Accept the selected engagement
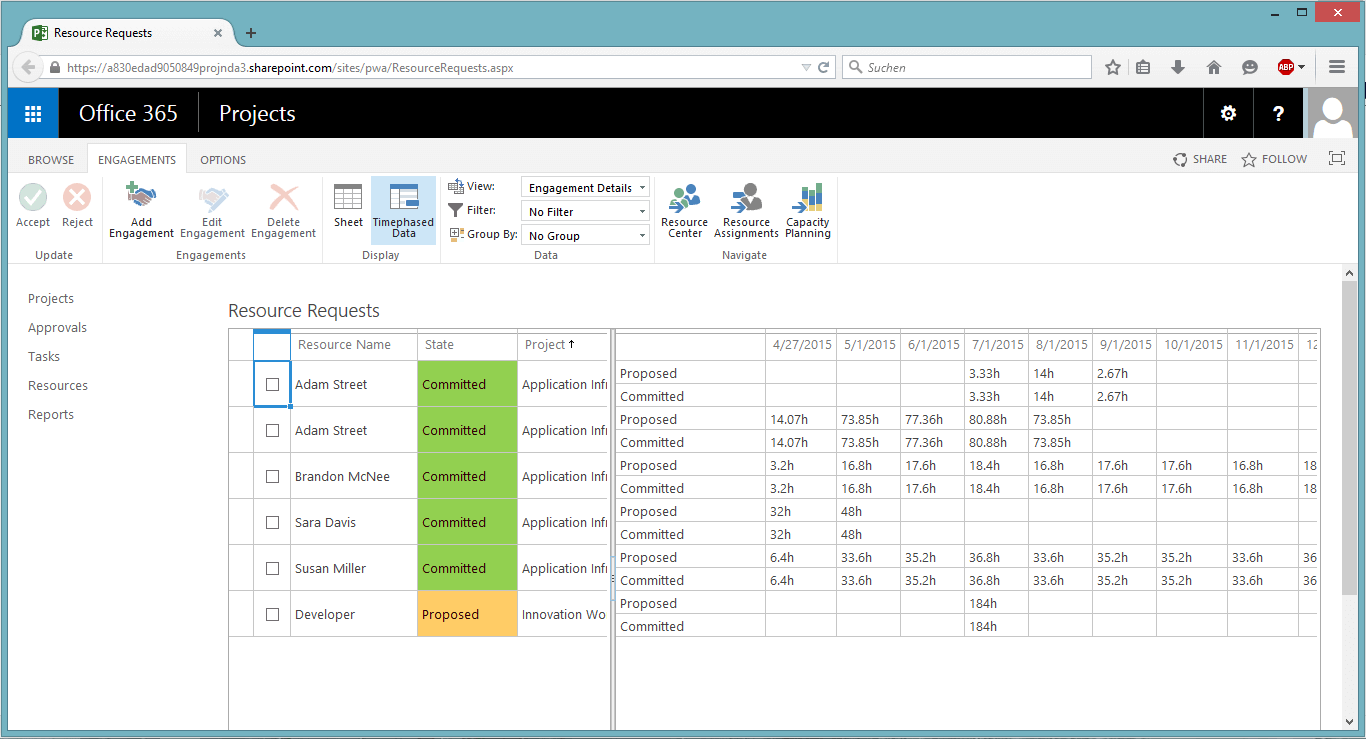 pyautogui.click(x=32, y=207)
